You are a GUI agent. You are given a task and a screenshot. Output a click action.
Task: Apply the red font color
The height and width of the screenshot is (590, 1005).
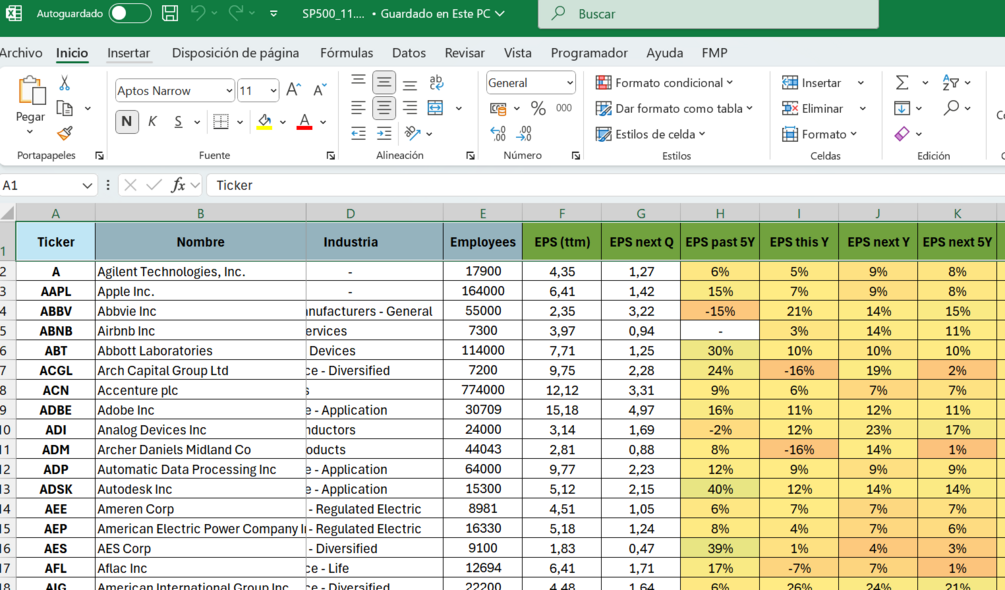tap(304, 122)
